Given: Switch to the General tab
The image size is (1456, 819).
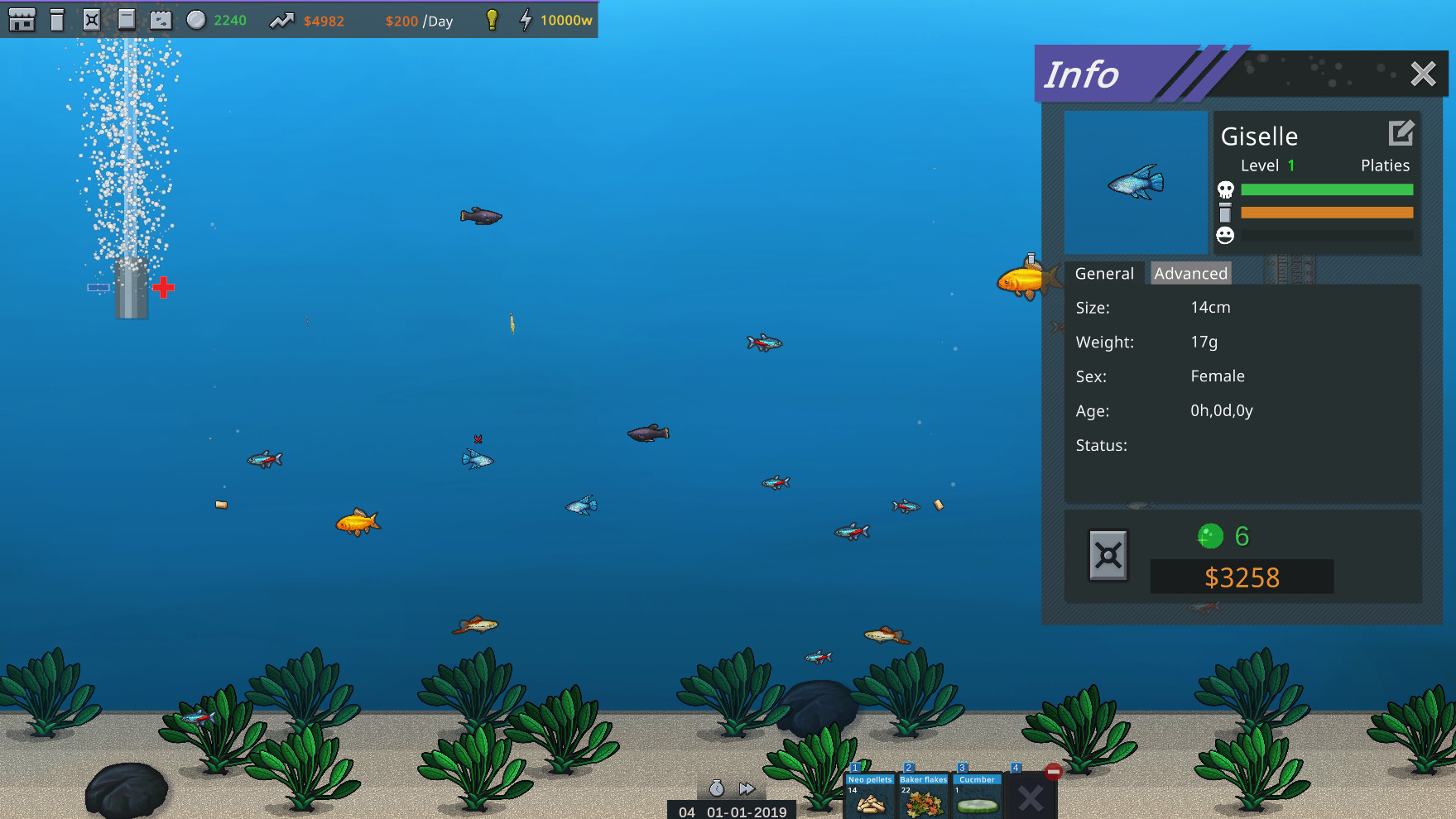Looking at the screenshot, I should pos(1103,273).
